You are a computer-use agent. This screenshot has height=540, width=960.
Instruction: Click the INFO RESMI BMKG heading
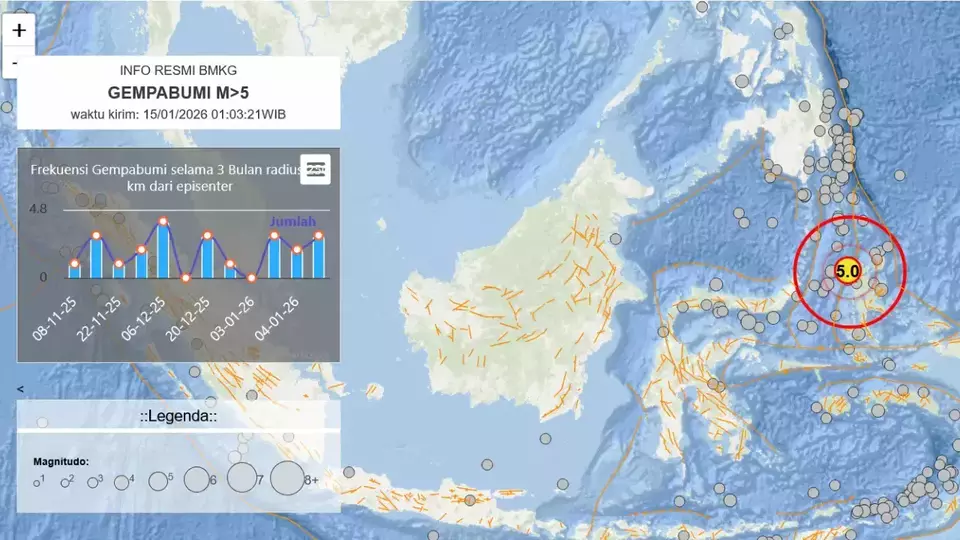pos(178,70)
